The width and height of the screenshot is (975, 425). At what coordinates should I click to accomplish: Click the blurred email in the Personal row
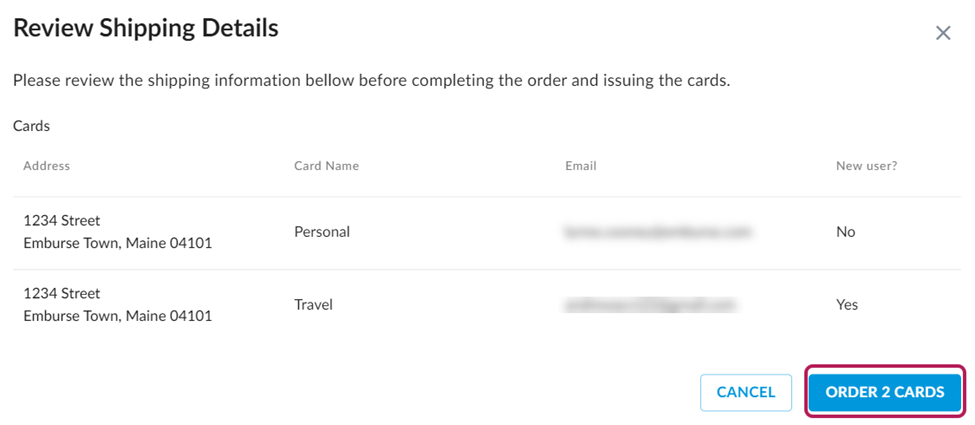coord(657,232)
